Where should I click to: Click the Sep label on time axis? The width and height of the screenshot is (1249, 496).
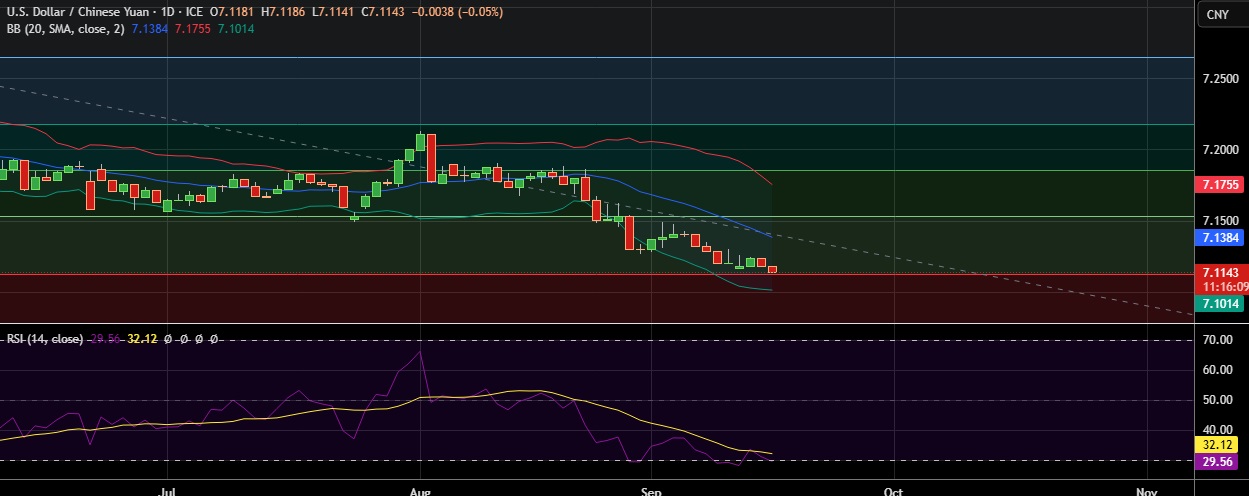(650, 492)
